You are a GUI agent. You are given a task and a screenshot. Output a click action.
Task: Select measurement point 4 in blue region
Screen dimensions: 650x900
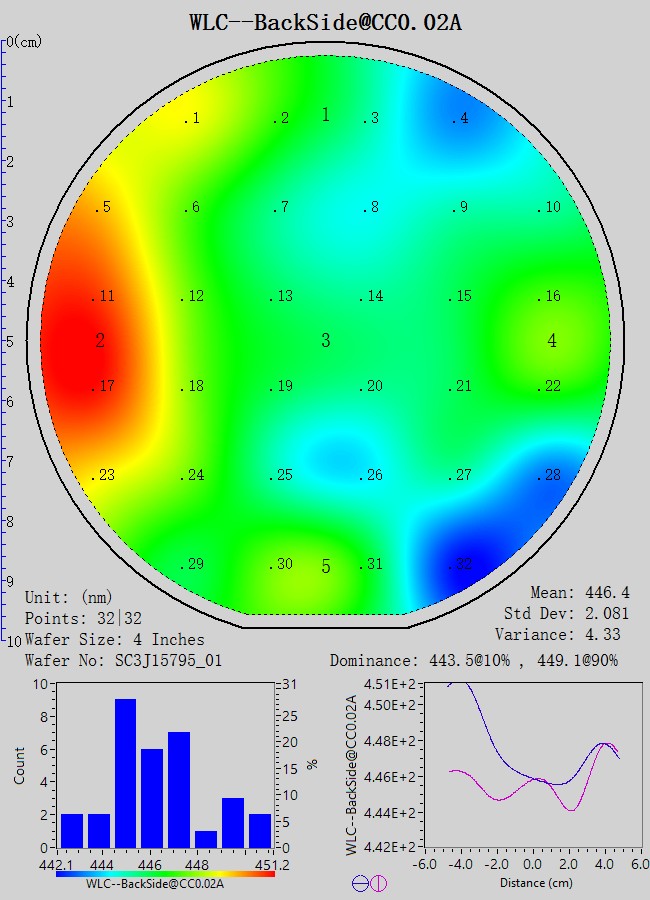(459, 119)
